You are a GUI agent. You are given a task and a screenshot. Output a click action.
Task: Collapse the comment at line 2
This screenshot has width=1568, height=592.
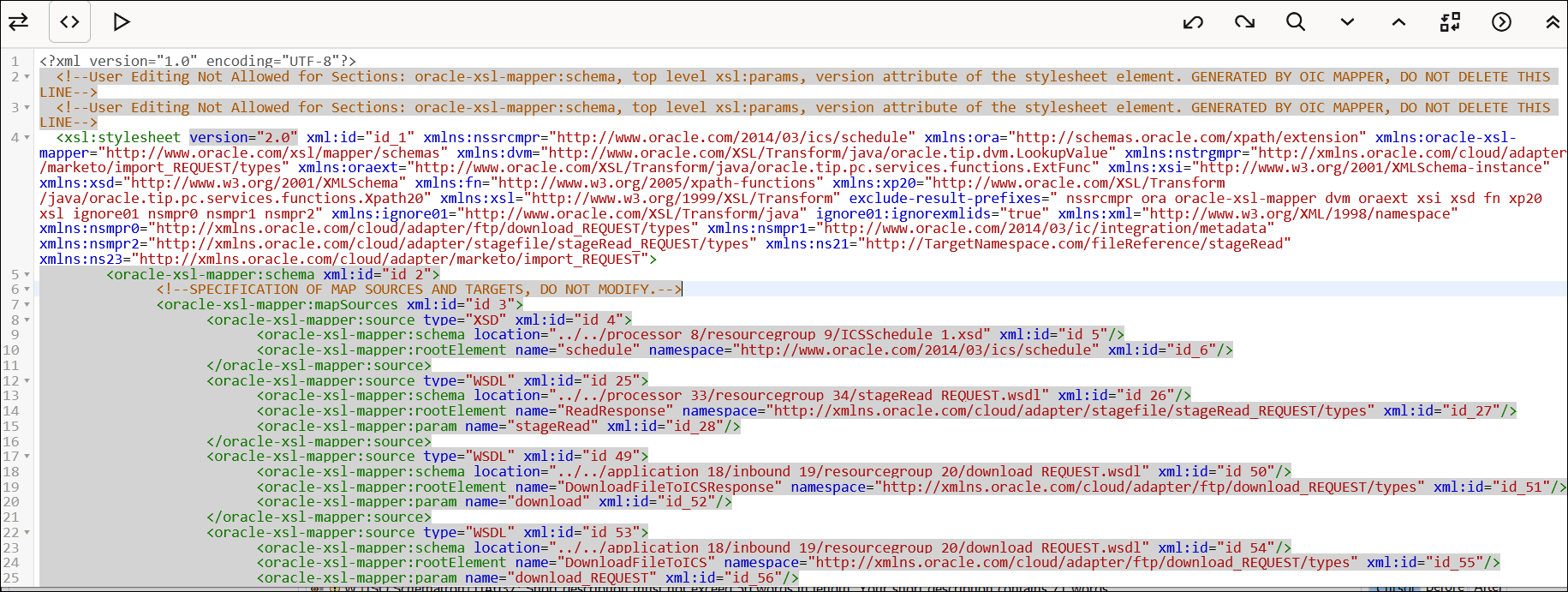point(27,77)
